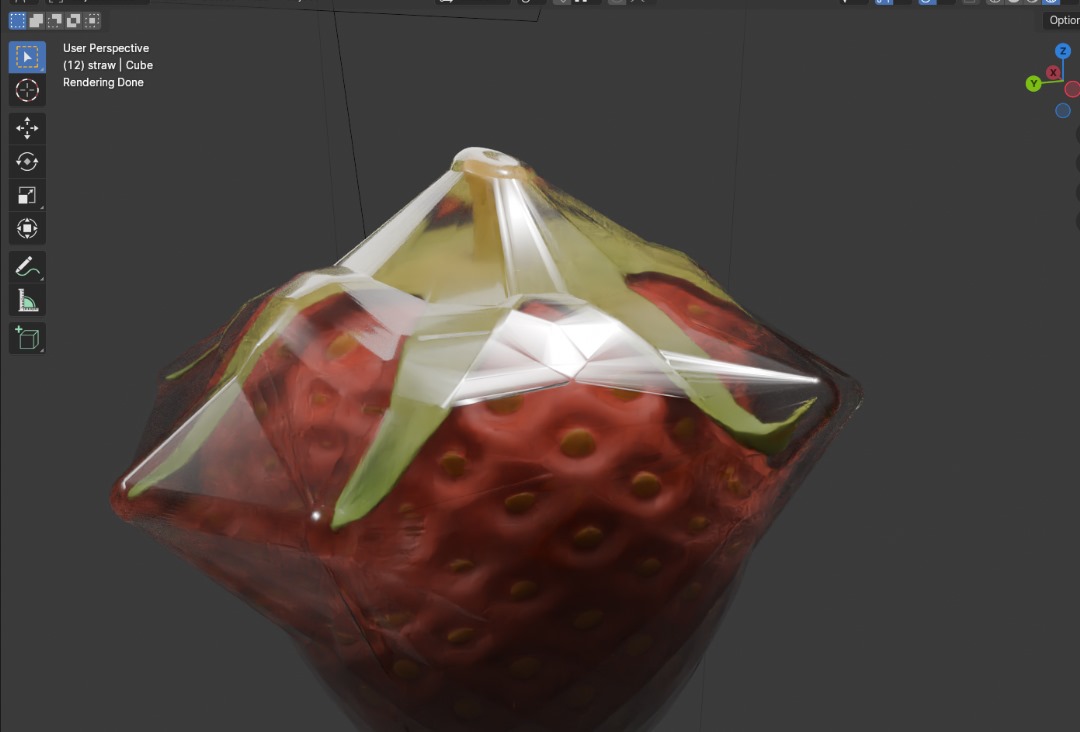Viewport: 1080px width, 732px height.
Task: Open the Options dropdown
Action: [1061, 21]
